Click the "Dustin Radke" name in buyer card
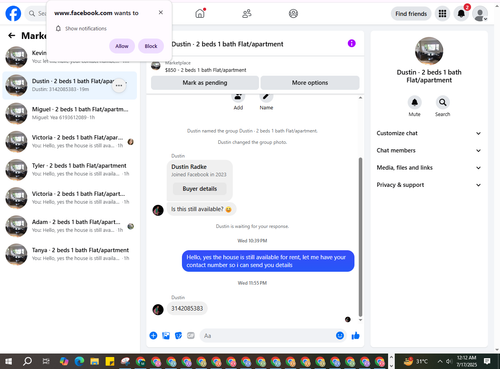Viewport: 500px width, 369px height. [189, 167]
